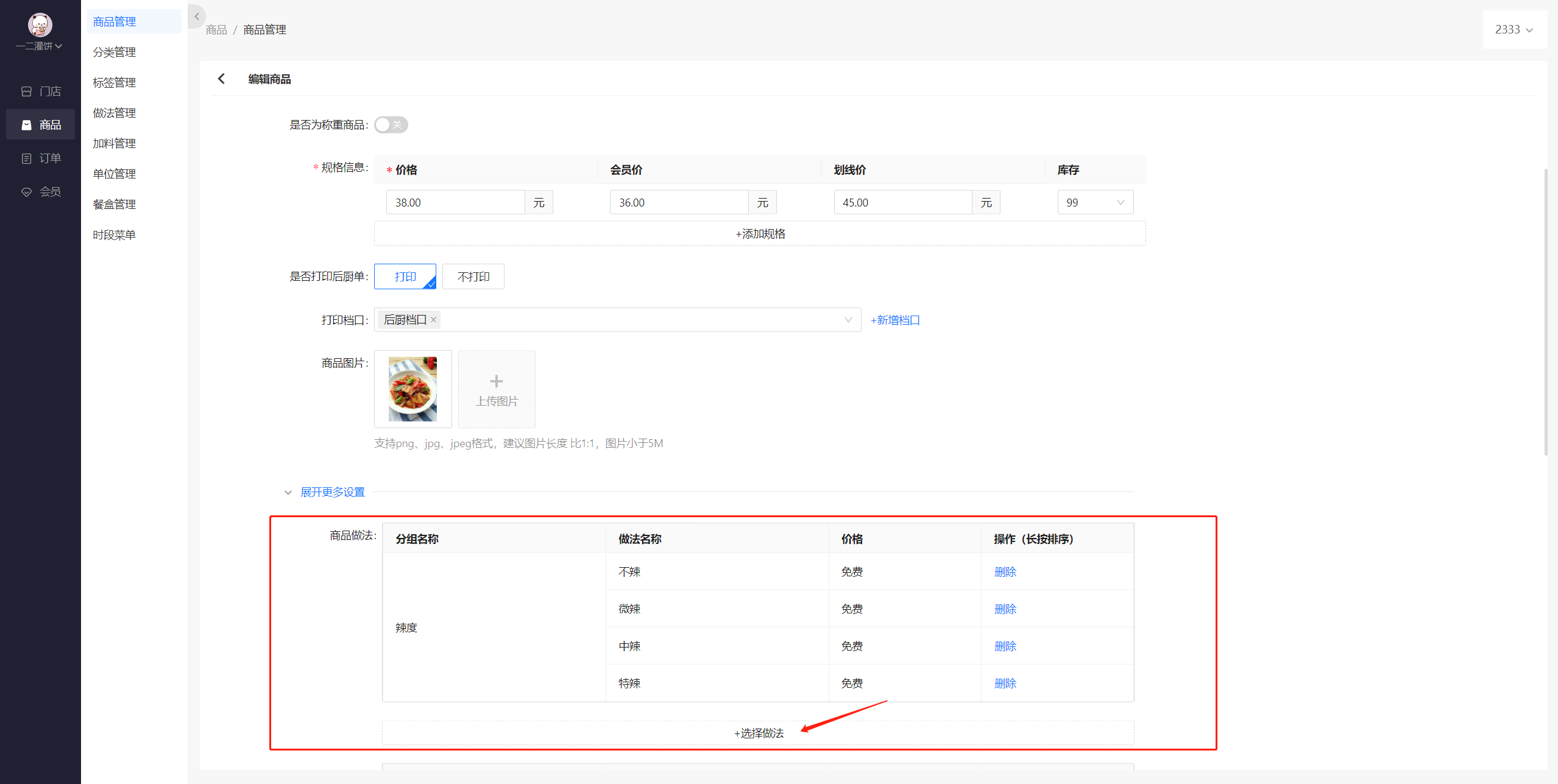Click the 商品 bag icon in sidebar
The height and width of the screenshot is (784, 1558).
[26, 125]
